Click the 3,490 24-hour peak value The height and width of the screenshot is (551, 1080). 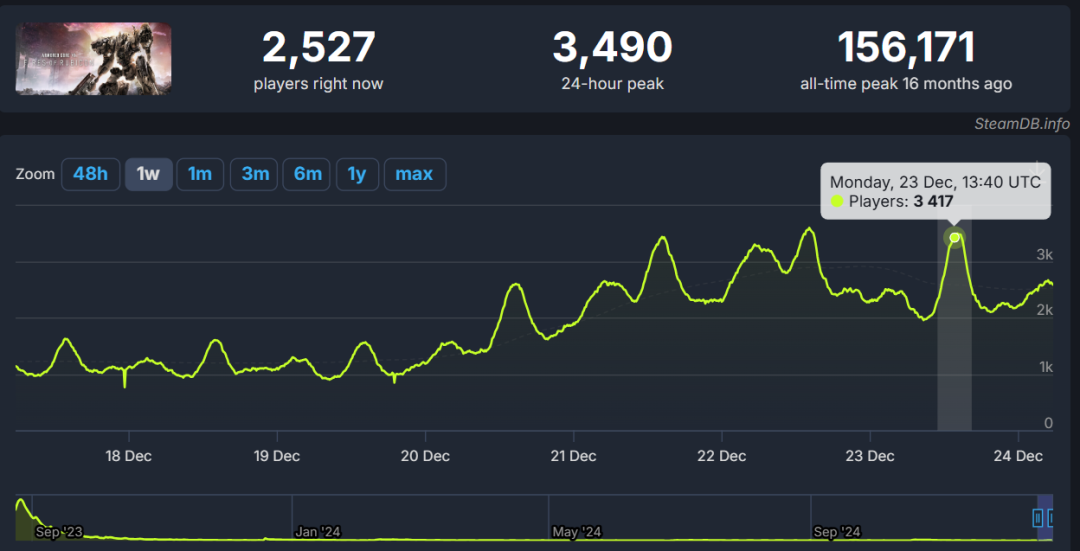tap(612, 48)
